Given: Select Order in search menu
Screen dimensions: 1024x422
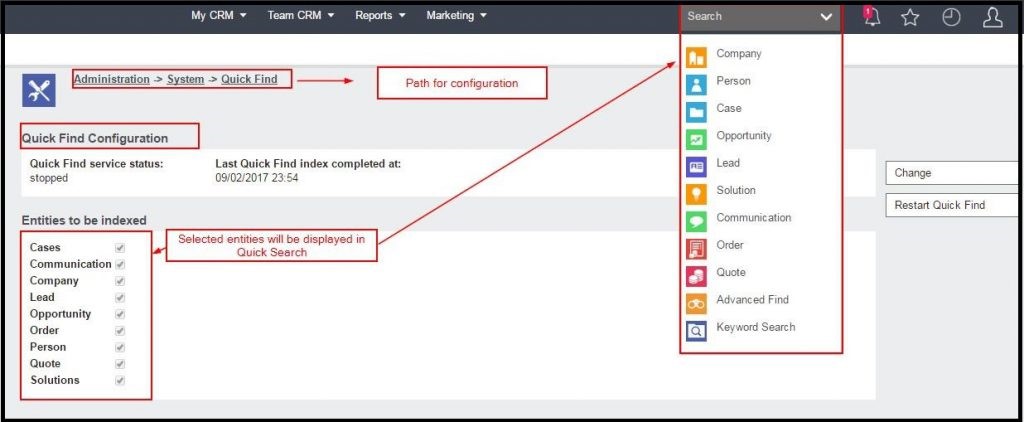Looking at the screenshot, I should (x=730, y=246).
